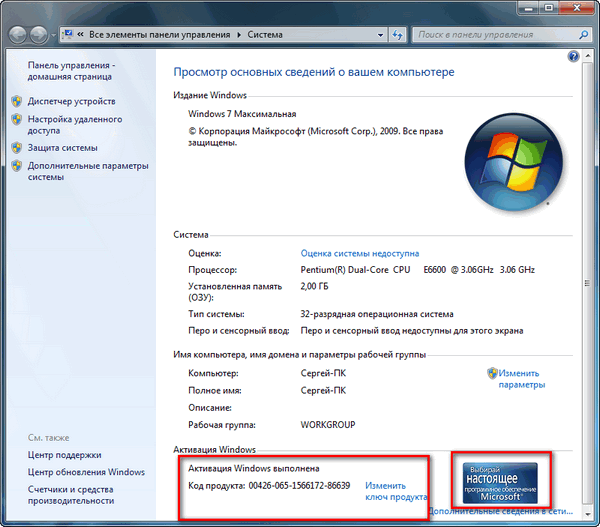Click the processor value 'Pentium(R) Dual-Core CPU'

(355, 270)
